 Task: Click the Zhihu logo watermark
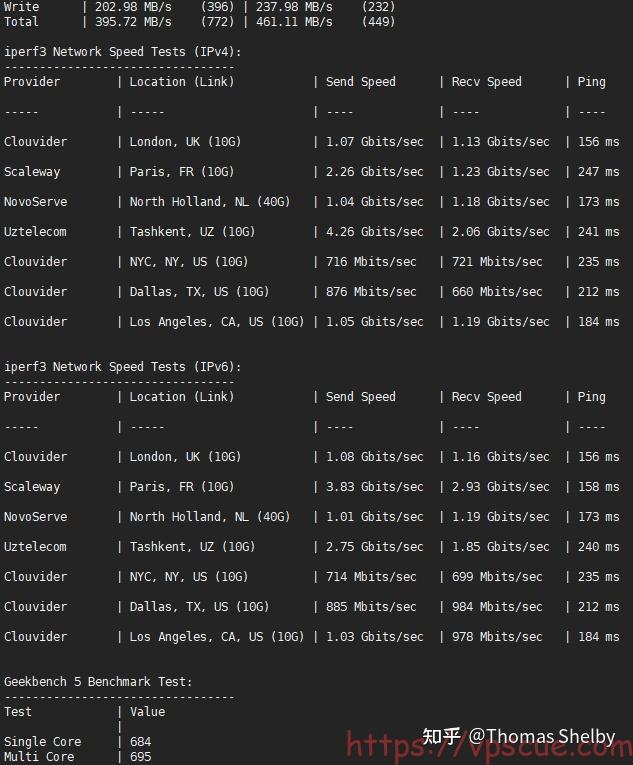(x=441, y=737)
